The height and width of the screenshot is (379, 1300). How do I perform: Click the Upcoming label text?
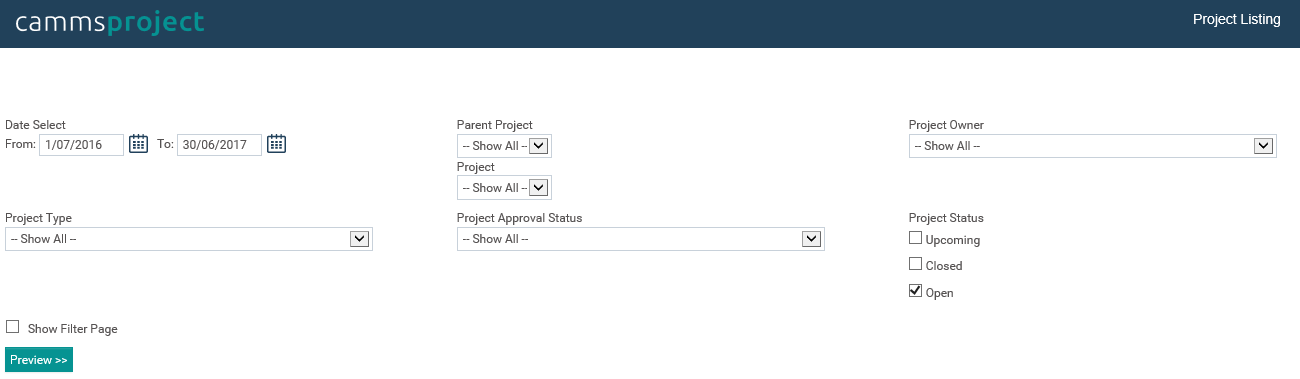(x=953, y=240)
